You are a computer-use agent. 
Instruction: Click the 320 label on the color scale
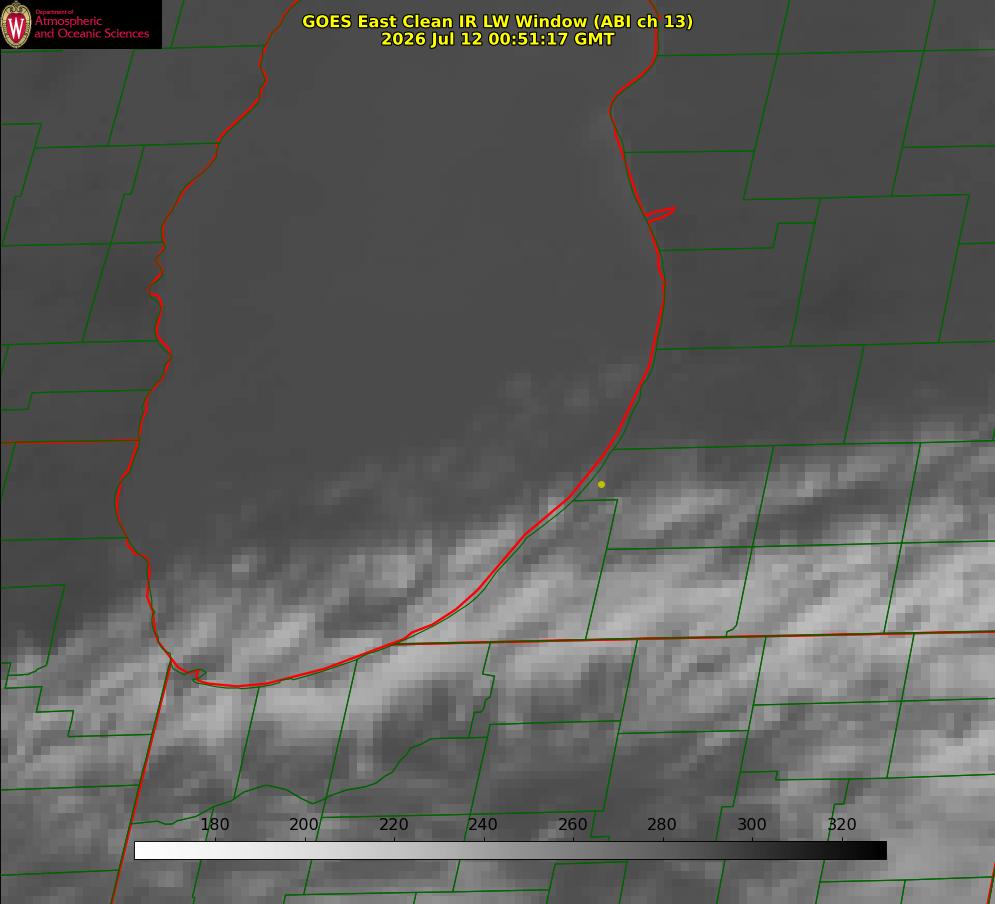click(842, 824)
